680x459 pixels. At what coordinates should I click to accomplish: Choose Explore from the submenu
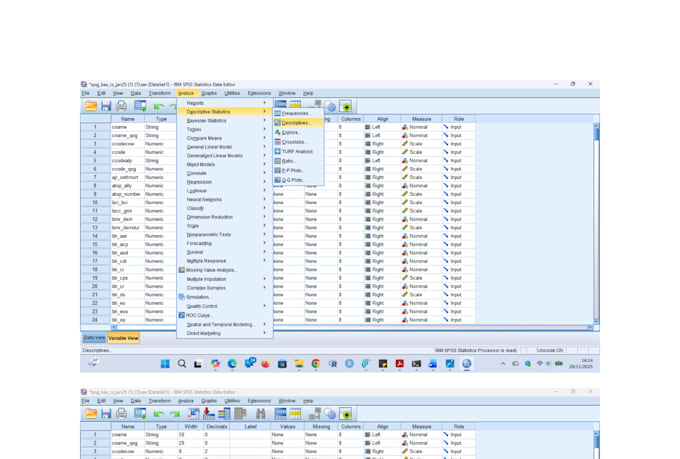click(x=298, y=132)
